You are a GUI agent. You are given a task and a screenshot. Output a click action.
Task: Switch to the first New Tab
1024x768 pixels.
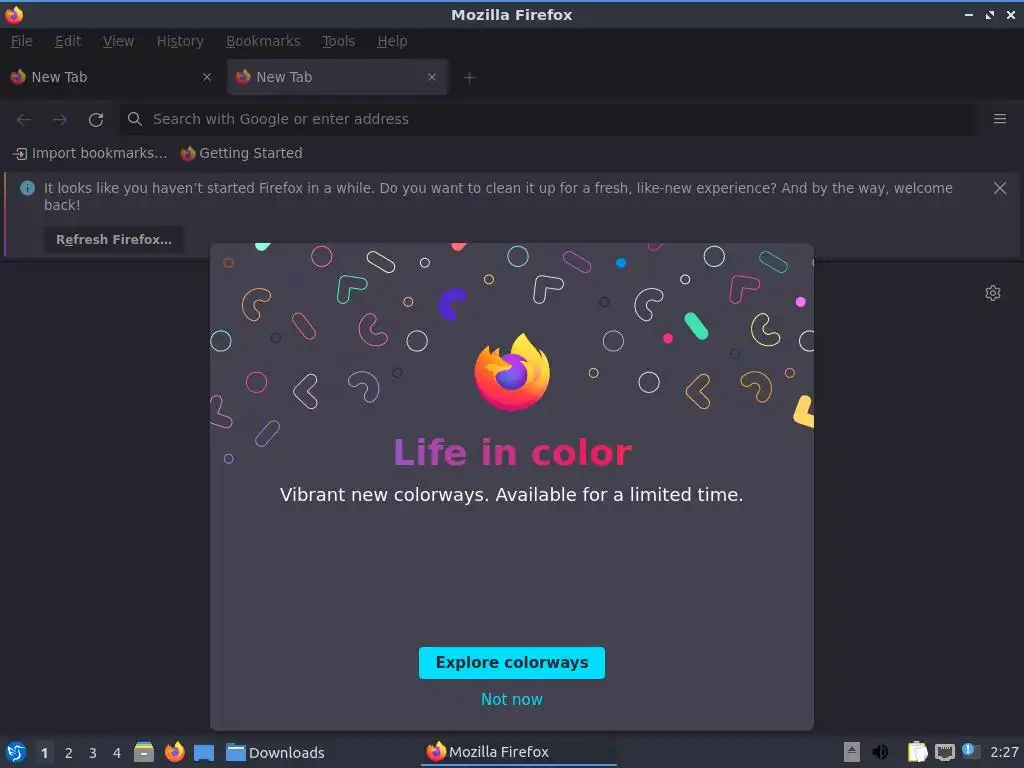click(x=111, y=77)
